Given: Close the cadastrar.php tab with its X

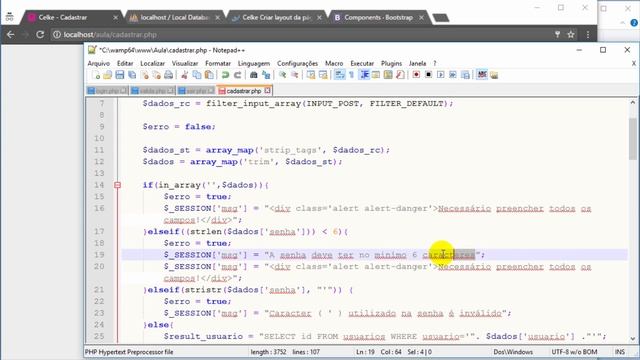Looking at the screenshot, I should 267,90.
